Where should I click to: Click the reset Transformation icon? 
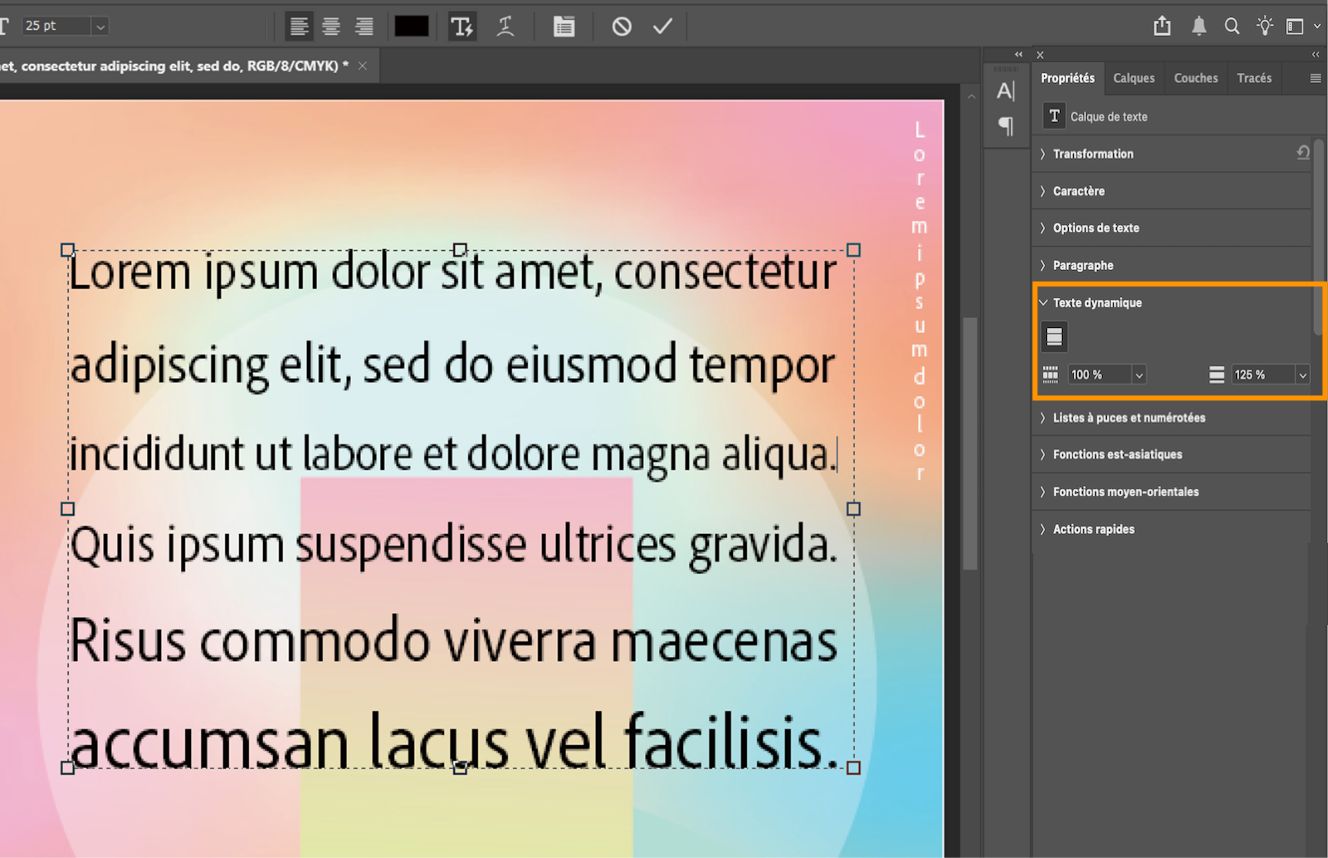1303,153
